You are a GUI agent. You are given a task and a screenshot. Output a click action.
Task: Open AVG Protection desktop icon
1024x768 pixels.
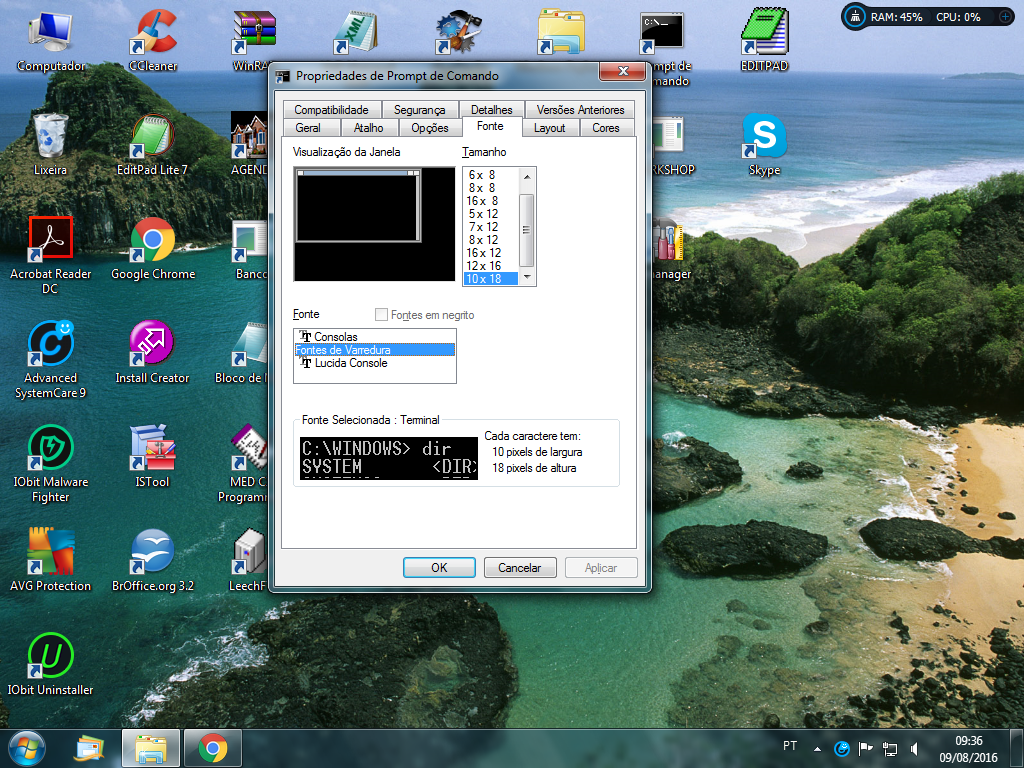tap(50, 553)
